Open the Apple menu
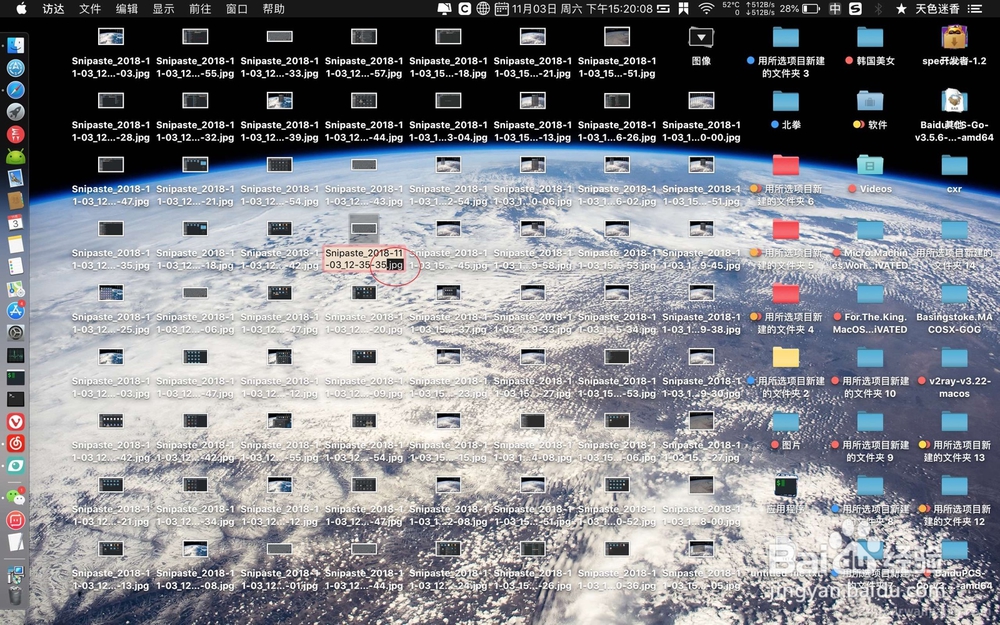Viewport: 1000px width, 625px height. (21, 8)
